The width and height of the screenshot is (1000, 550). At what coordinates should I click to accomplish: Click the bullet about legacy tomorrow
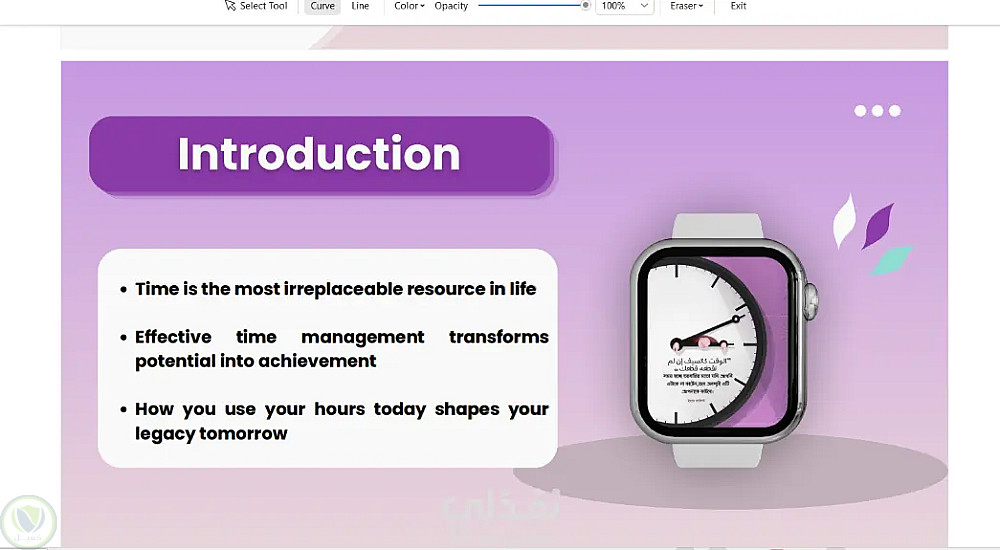click(x=334, y=421)
